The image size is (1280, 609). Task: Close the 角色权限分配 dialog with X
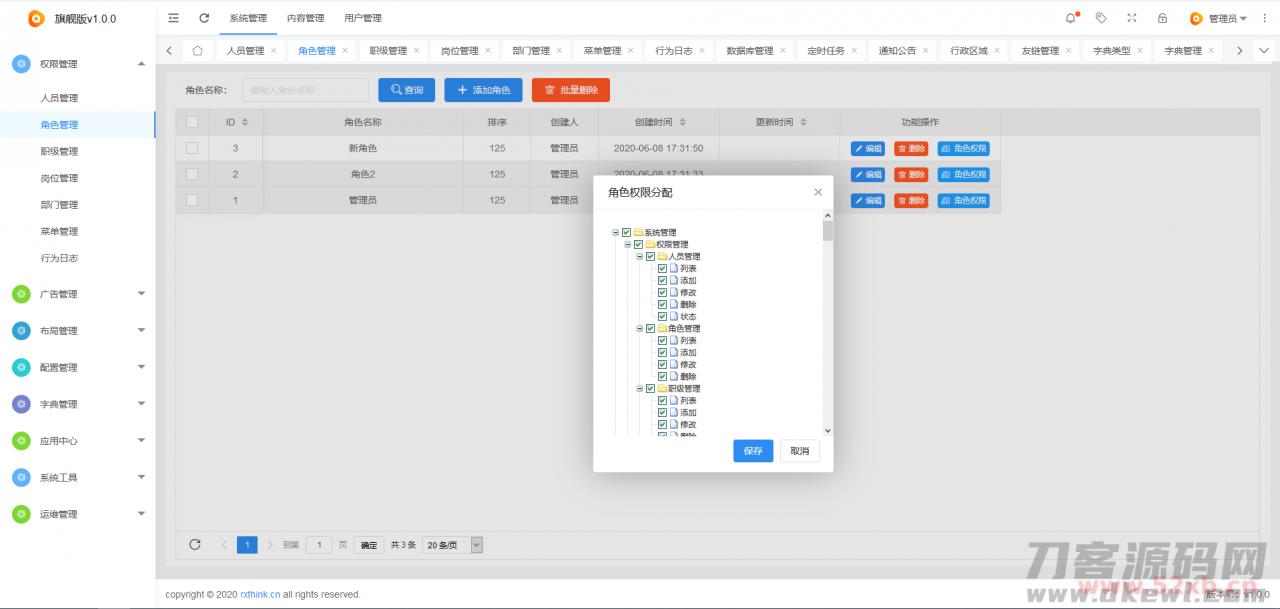click(x=818, y=192)
